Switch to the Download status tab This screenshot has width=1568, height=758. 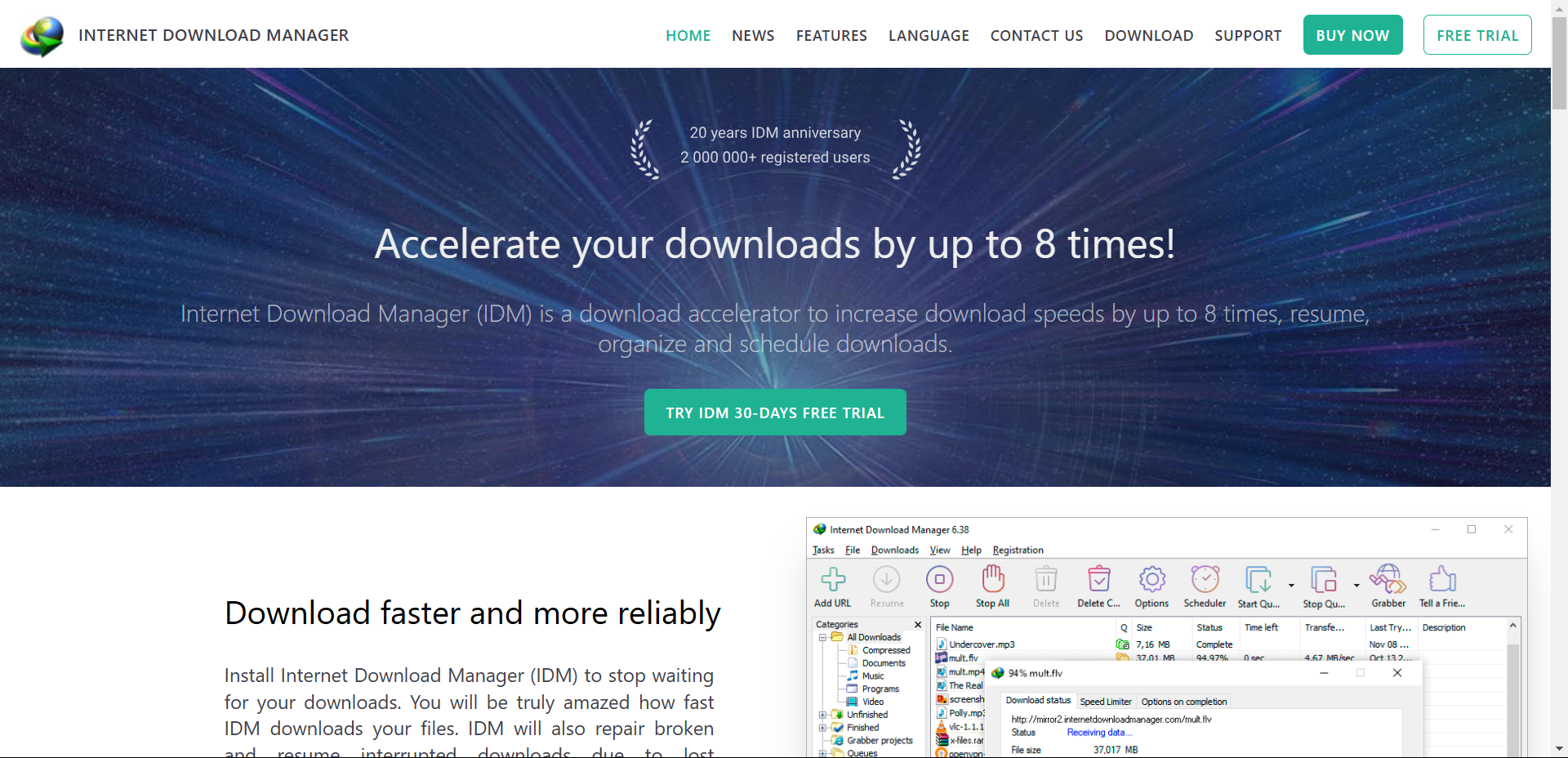pos(1038,701)
